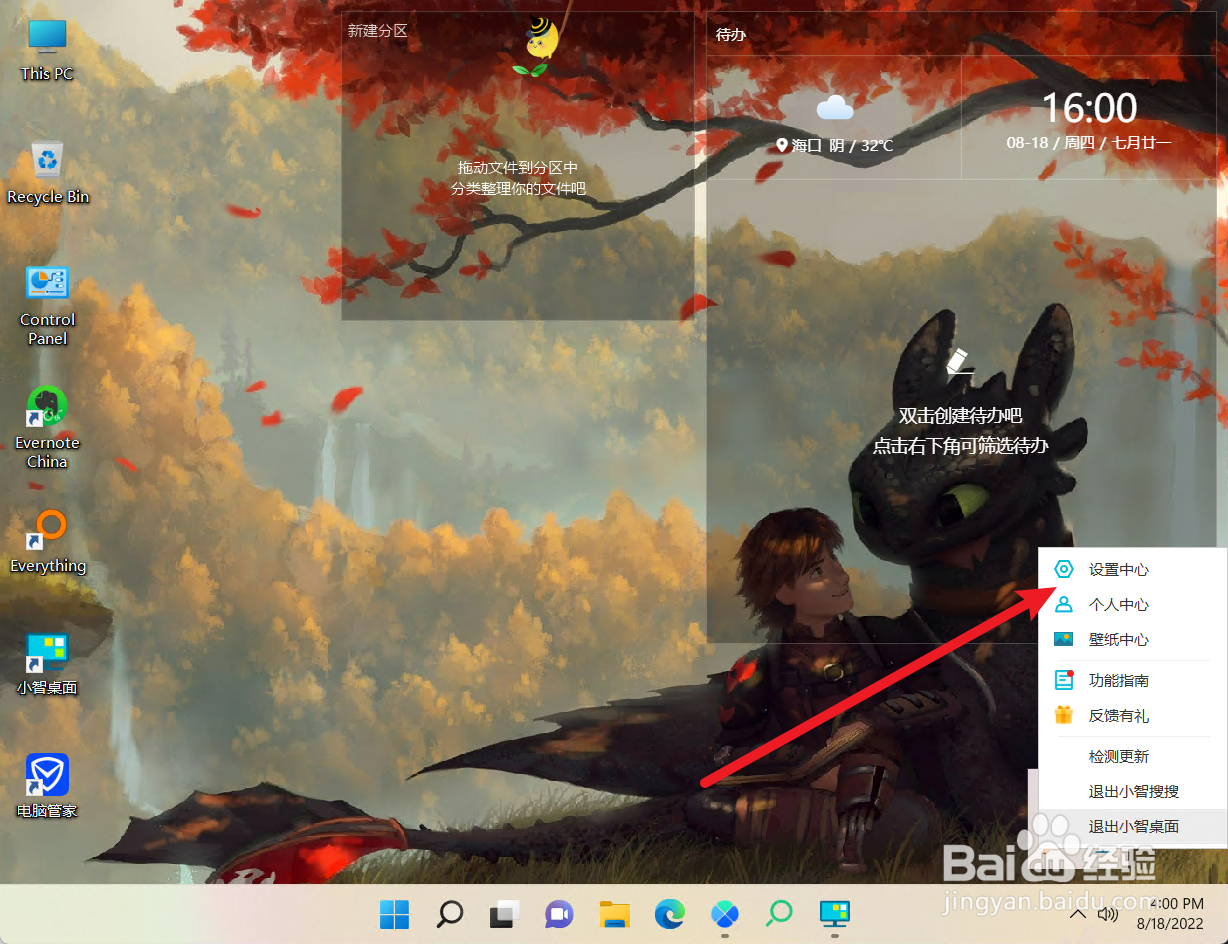The width and height of the screenshot is (1228, 944).
Task: Select the Recycle Bin desktop icon
Action: (x=48, y=172)
